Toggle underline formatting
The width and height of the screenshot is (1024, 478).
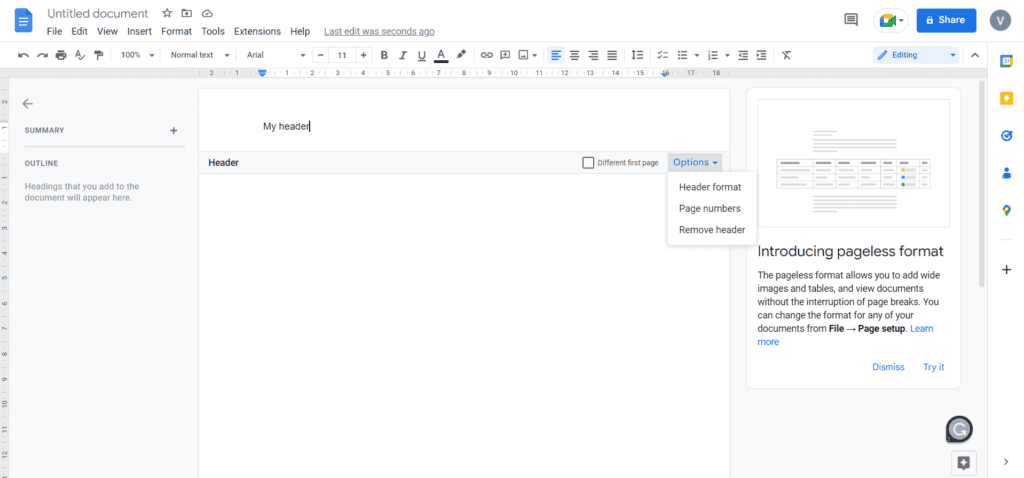click(422, 55)
